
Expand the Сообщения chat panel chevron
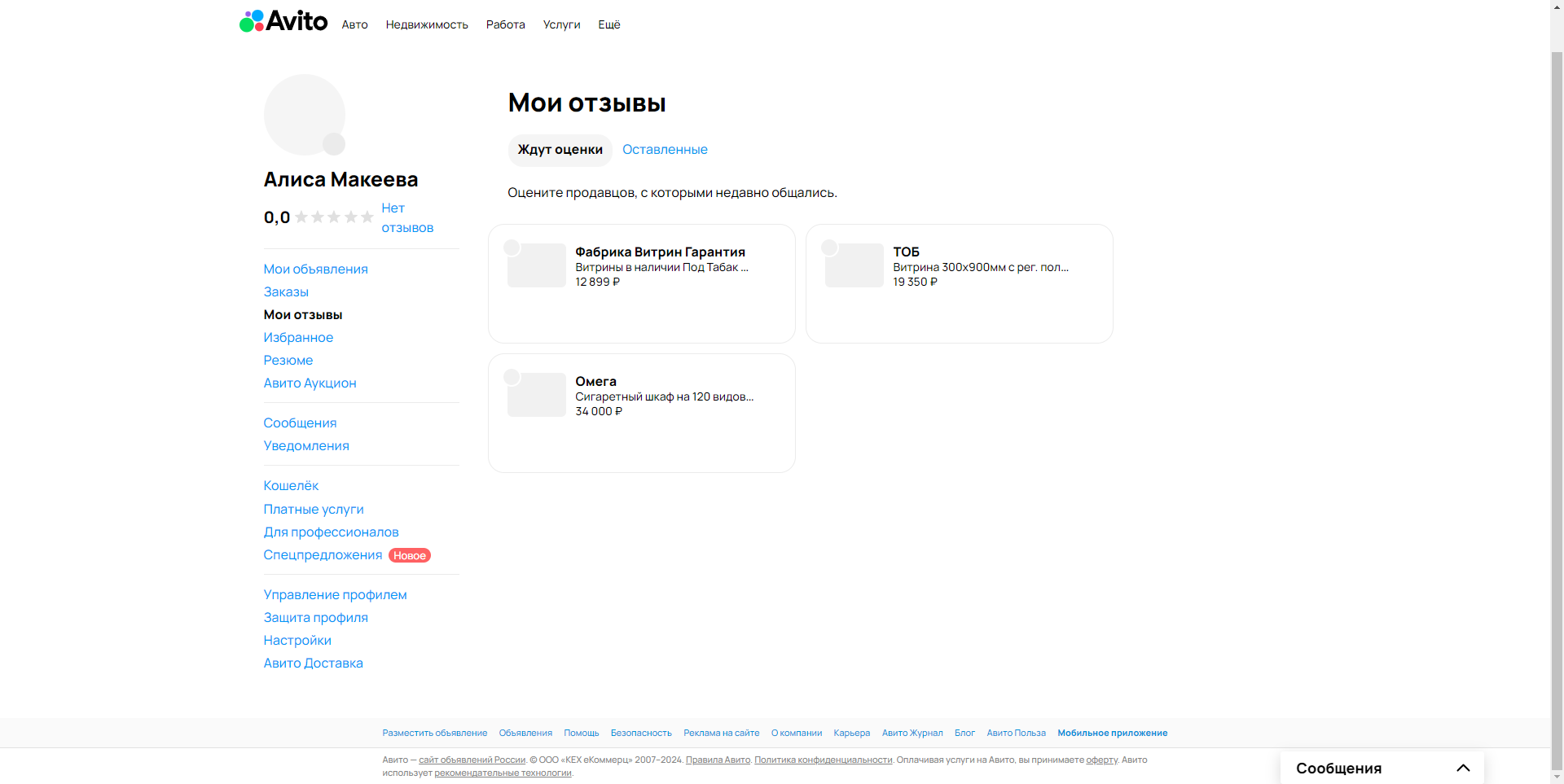pyautogui.click(x=1463, y=768)
